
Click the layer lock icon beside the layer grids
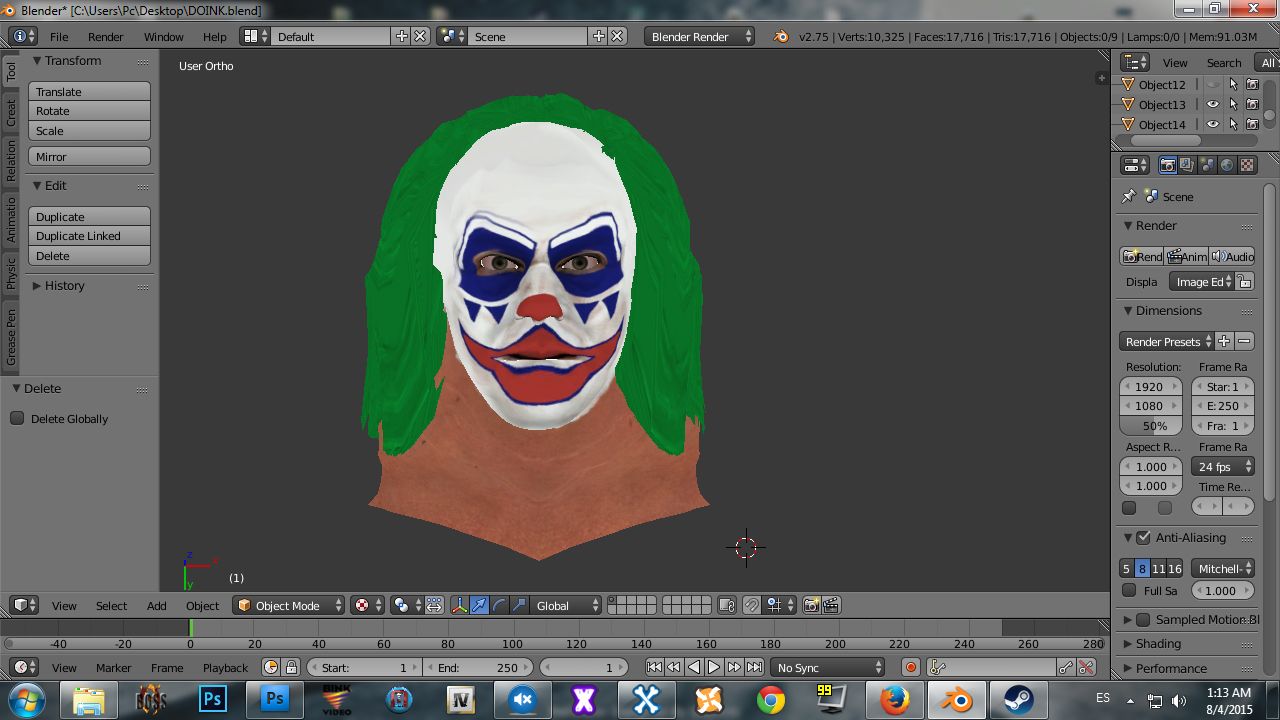727,605
